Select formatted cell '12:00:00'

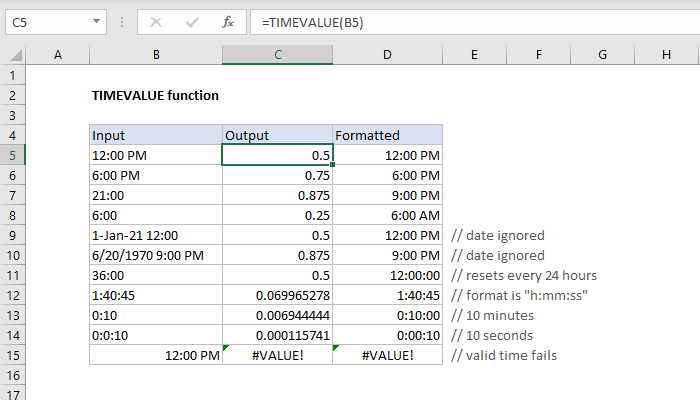388,275
